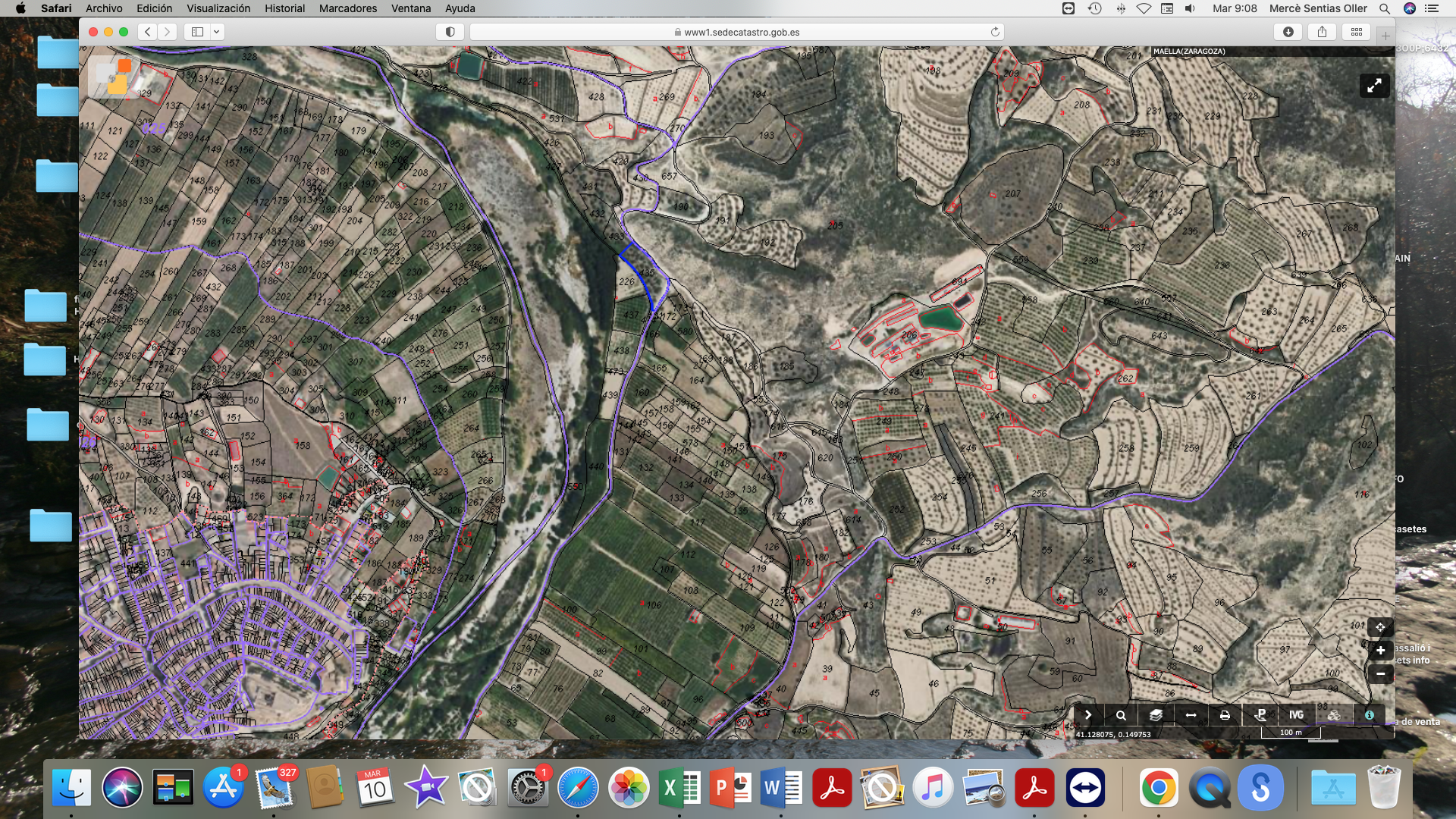Toggle fullscreen map view
The width and height of the screenshot is (1456, 819).
click(1374, 86)
